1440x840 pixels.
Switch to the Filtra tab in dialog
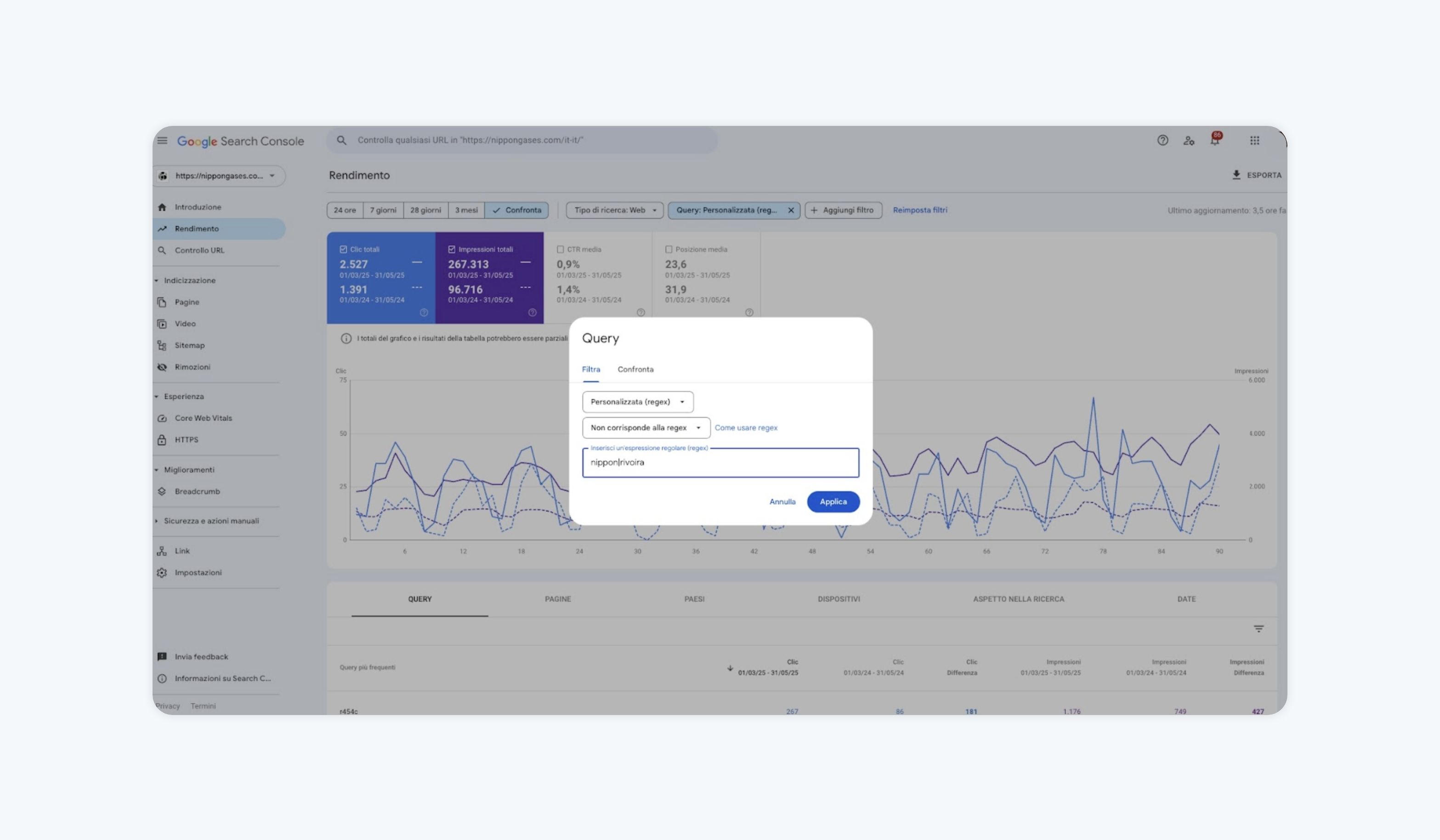pos(591,369)
